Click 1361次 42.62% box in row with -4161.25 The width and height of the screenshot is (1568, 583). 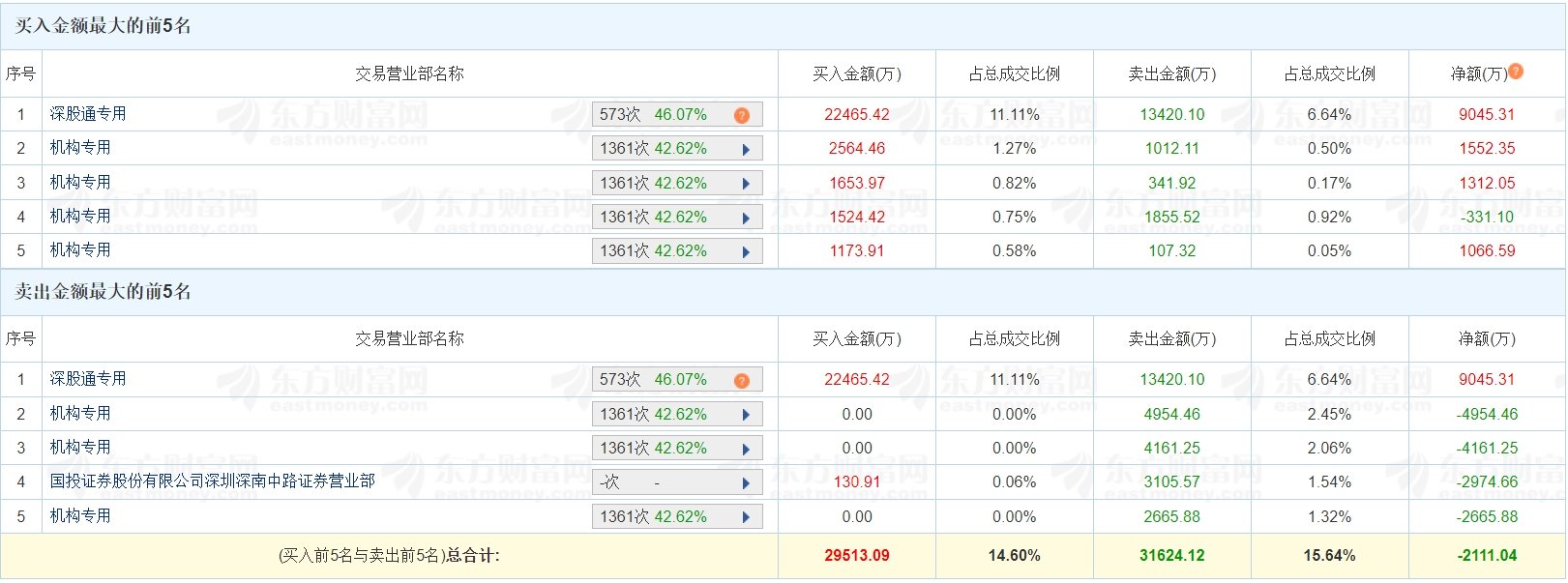pos(677,449)
